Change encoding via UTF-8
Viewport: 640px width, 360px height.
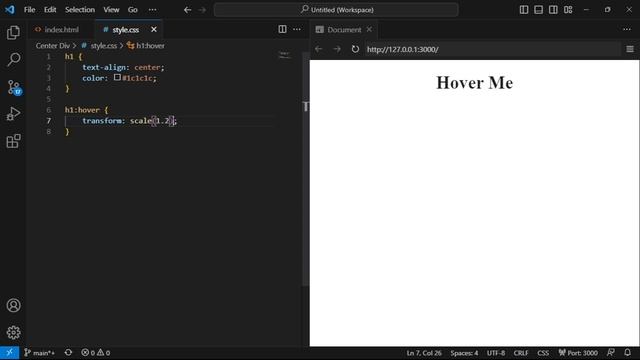(x=496, y=353)
